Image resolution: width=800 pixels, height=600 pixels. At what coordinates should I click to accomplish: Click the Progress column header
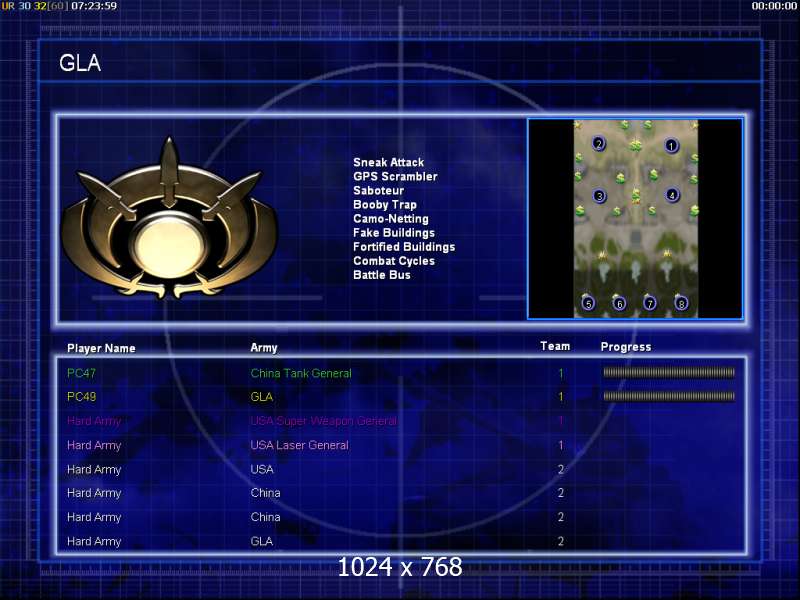(626, 347)
